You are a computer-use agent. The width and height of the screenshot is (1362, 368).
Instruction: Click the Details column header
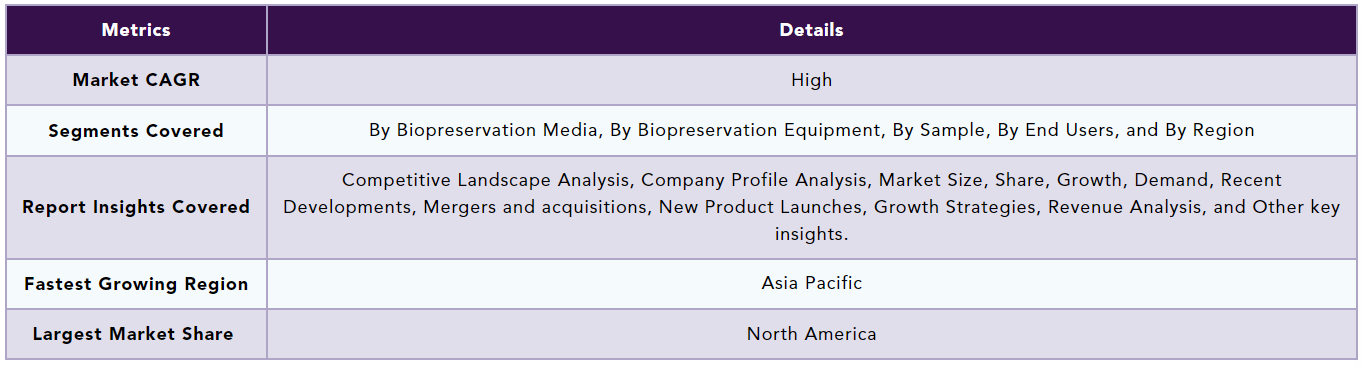tap(811, 30)
